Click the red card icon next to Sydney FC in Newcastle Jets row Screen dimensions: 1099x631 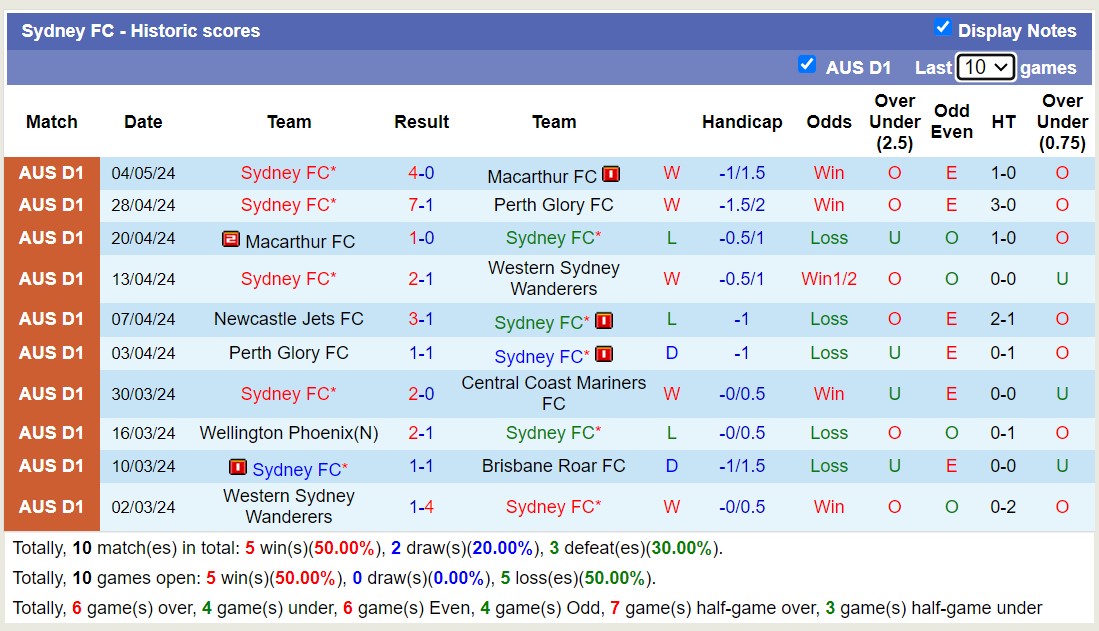[x=602, y=322]
